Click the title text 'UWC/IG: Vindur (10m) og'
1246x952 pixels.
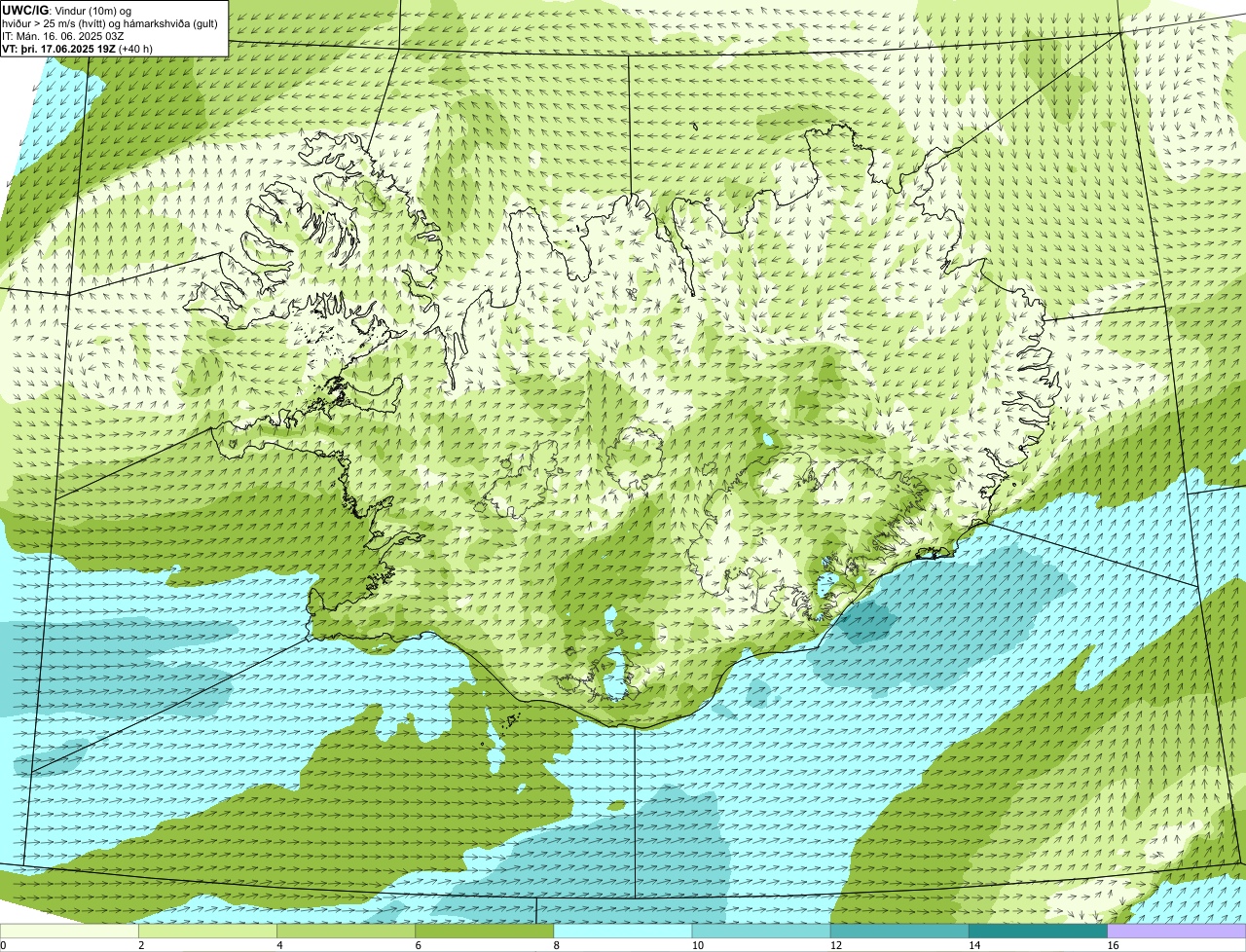pos(66,10)
